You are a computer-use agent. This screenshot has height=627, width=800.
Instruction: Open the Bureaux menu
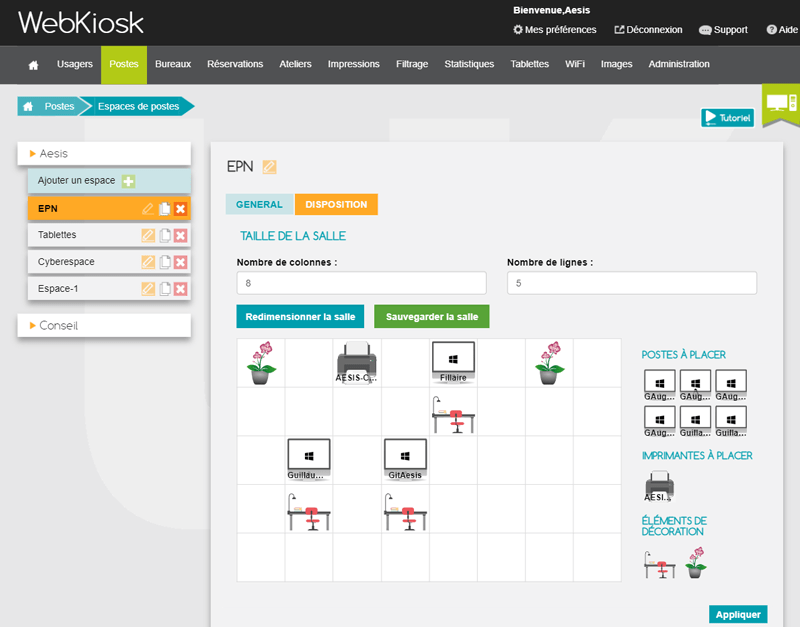[x=173, y=64]
